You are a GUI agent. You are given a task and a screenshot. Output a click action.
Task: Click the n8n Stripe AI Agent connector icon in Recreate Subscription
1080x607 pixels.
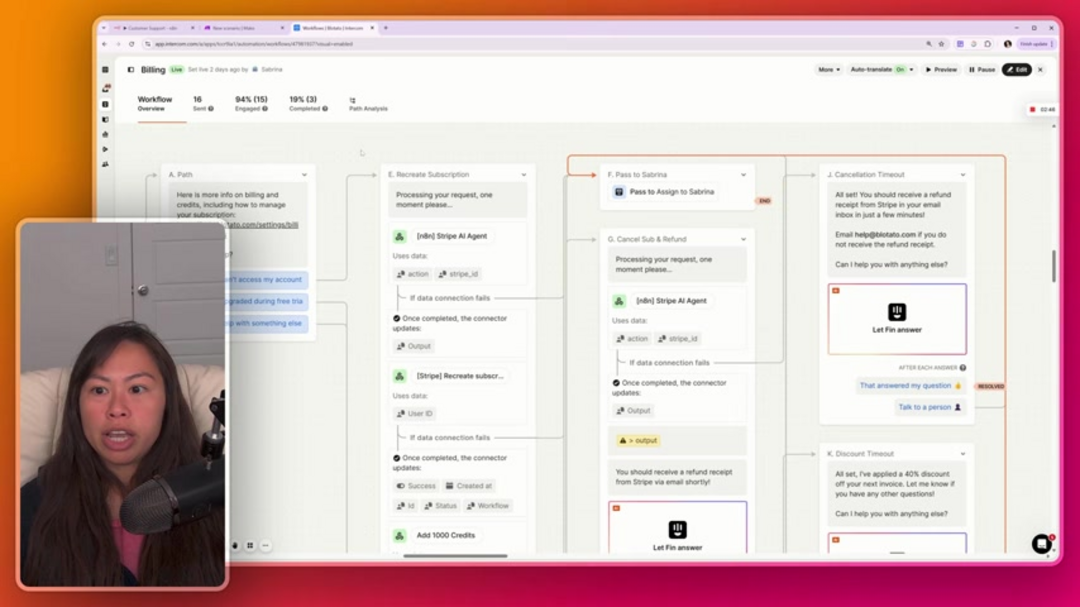point(400,237)
